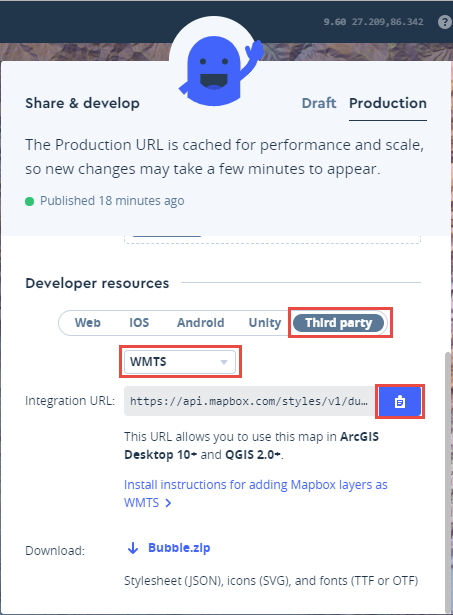This screenshot has height=615, width=453.
Task: Click the map coordinates readout 9.60 27.209,86.342
Action: (x=373, y=22)
